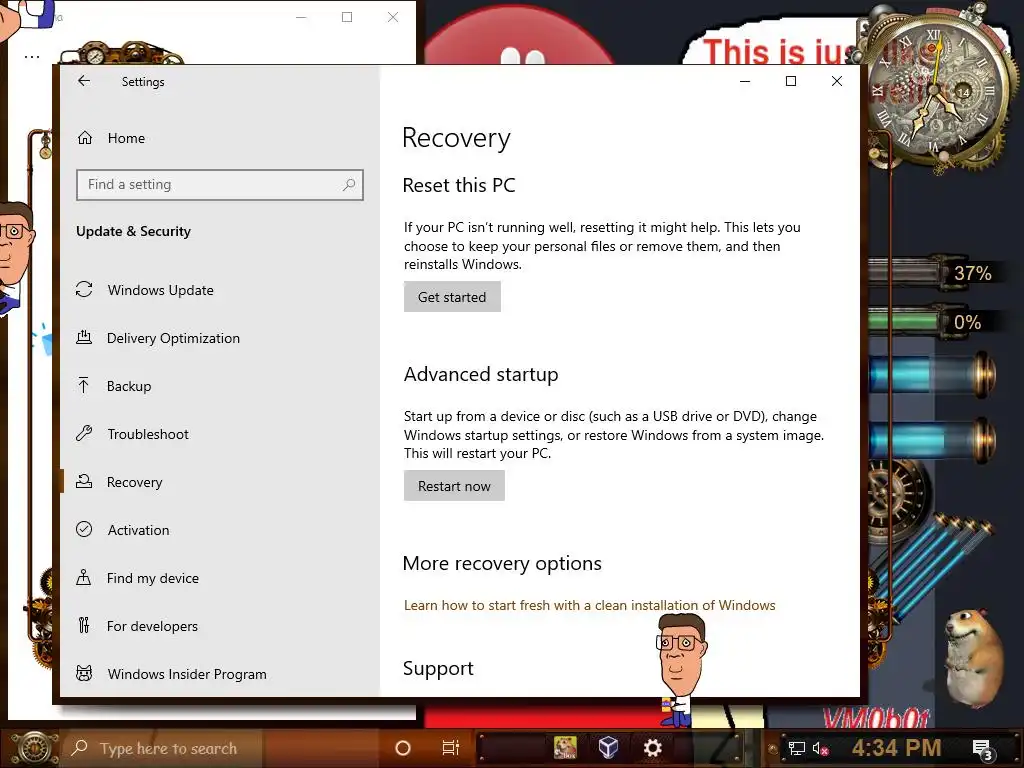Open the 4:34 PM taskbar clock
1024x768 pixels.
pyautogui.click(x=896, y=748)
